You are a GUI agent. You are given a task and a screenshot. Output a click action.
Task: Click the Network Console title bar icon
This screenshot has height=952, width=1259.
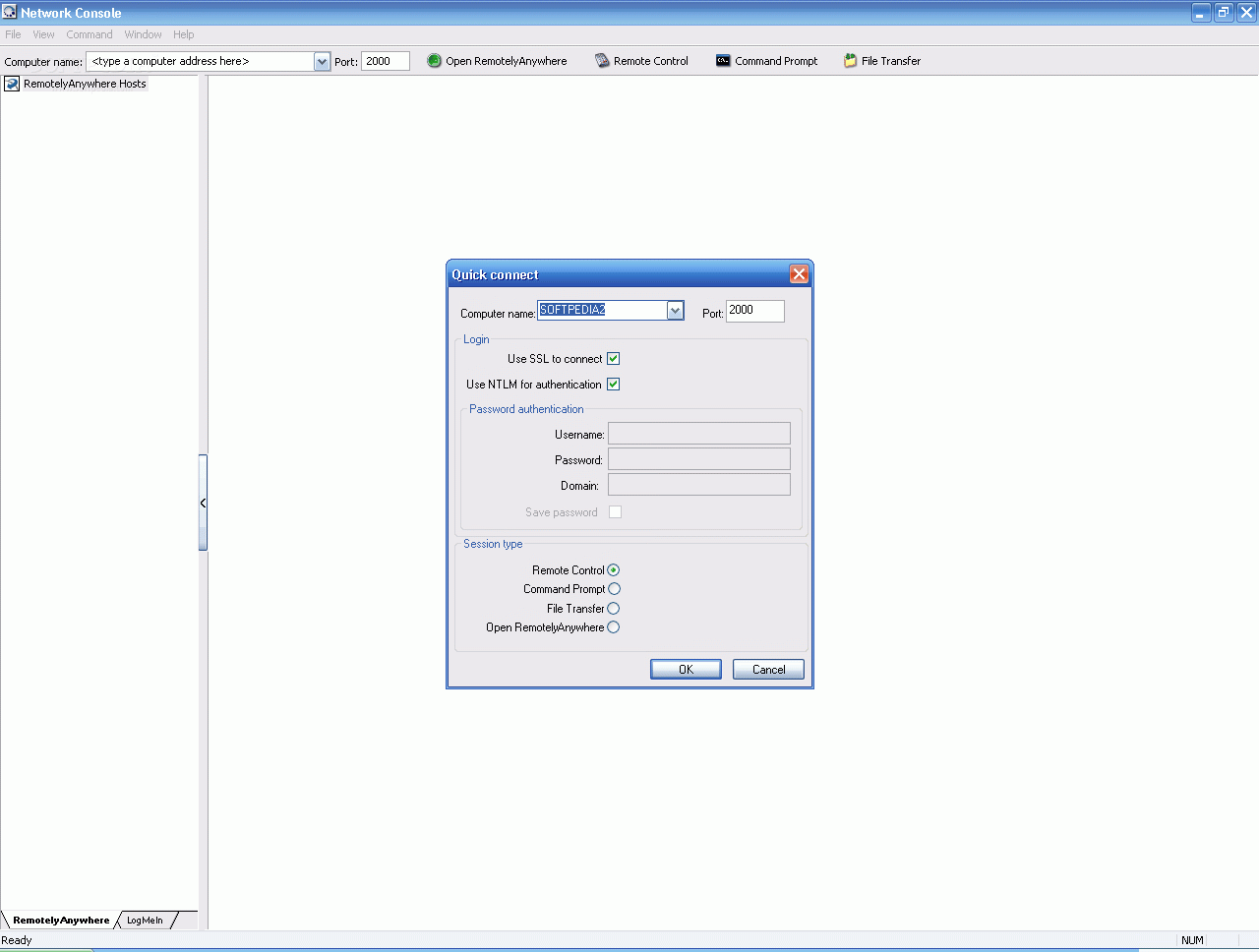[x=10, y=13]
